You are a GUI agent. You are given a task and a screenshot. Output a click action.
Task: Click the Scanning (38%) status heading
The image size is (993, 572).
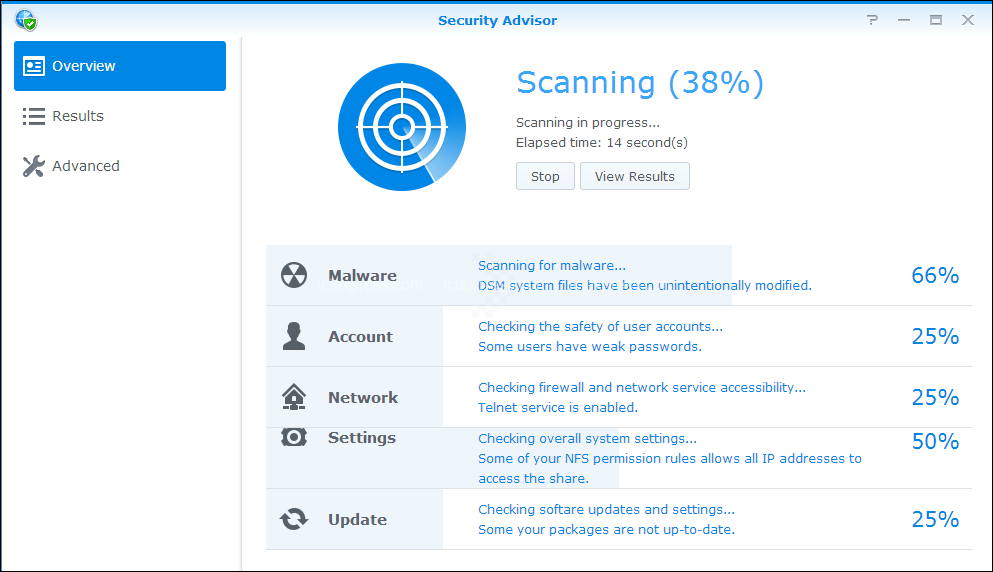(639, 83)
